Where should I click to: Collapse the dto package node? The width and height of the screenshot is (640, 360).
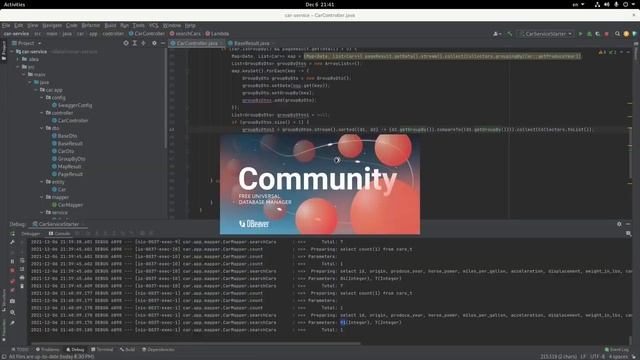(x=42, y=128)
